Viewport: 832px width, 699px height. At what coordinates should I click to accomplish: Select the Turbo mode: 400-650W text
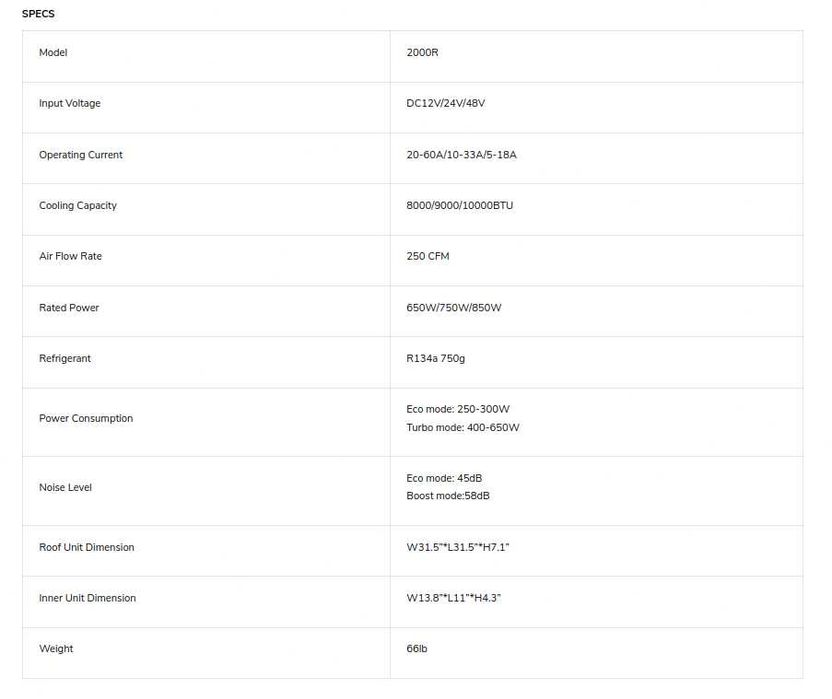pyautogui.click(x=463, y=427)
